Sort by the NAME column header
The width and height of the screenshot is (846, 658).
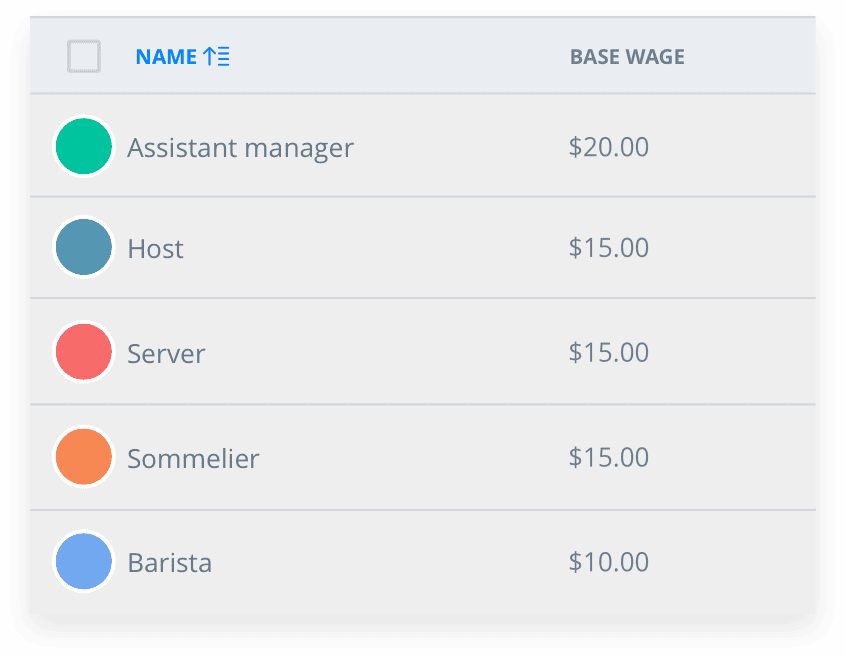166,57
